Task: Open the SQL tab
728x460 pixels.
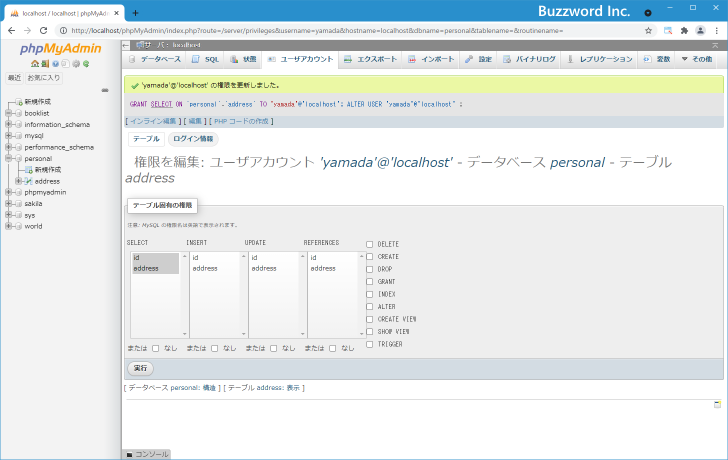Action: [205, 60]
